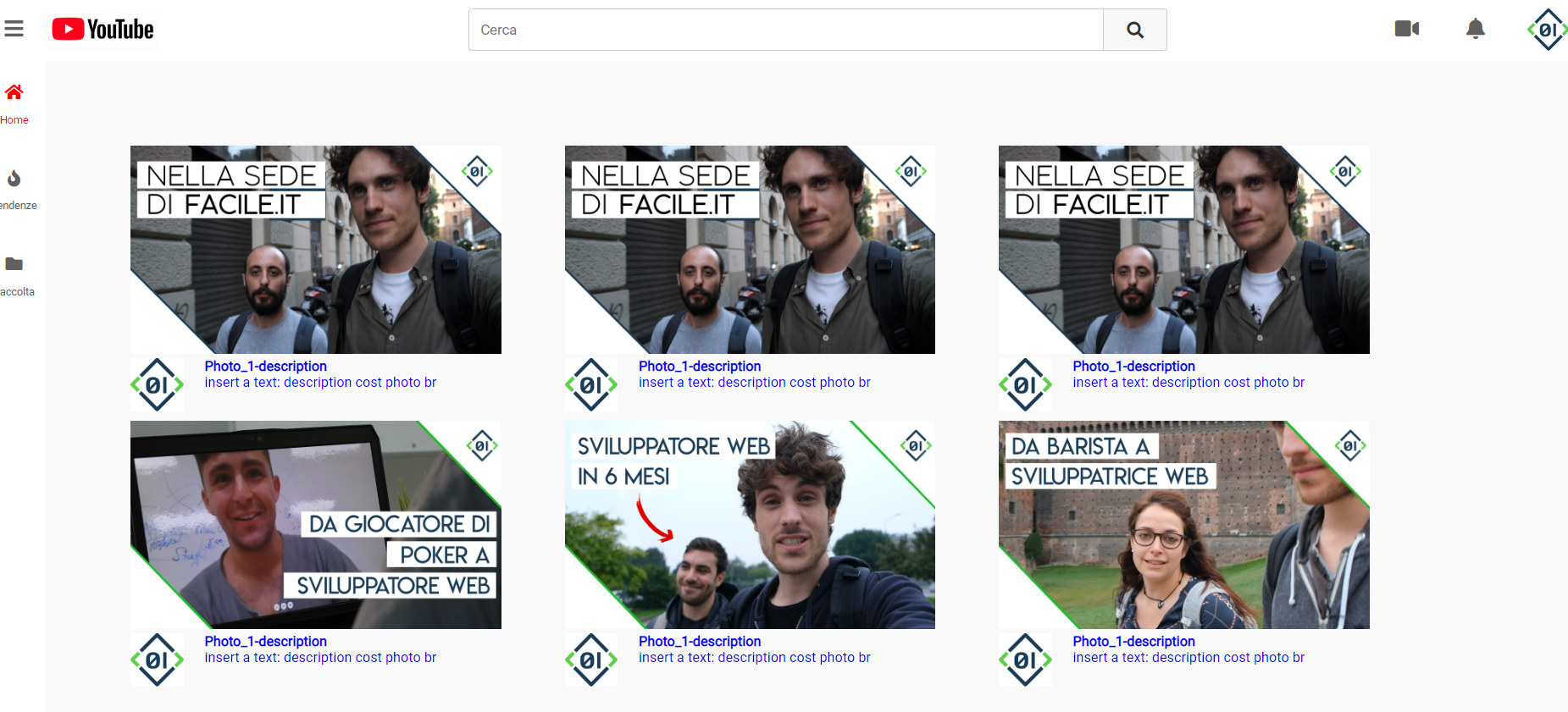The image size is (1568, 712).
Task: Go to Home in the sidebar
Action: click(14, 103)
